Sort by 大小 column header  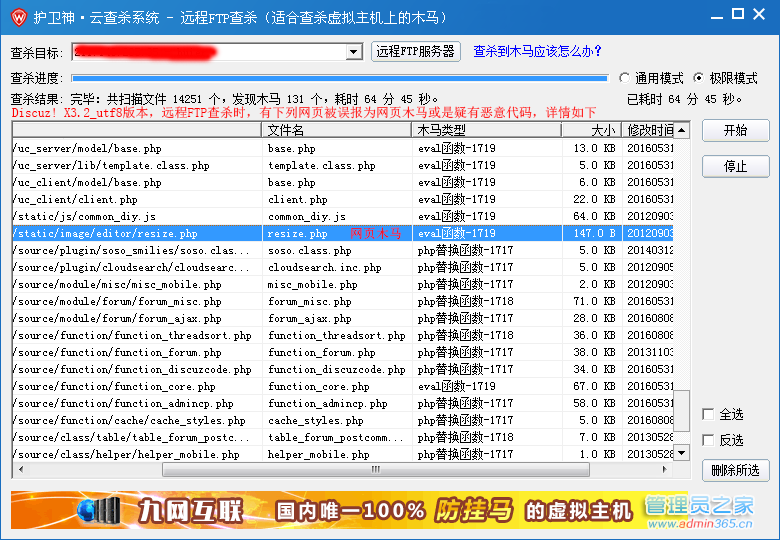pyautogui.click(x=592, y=130)
